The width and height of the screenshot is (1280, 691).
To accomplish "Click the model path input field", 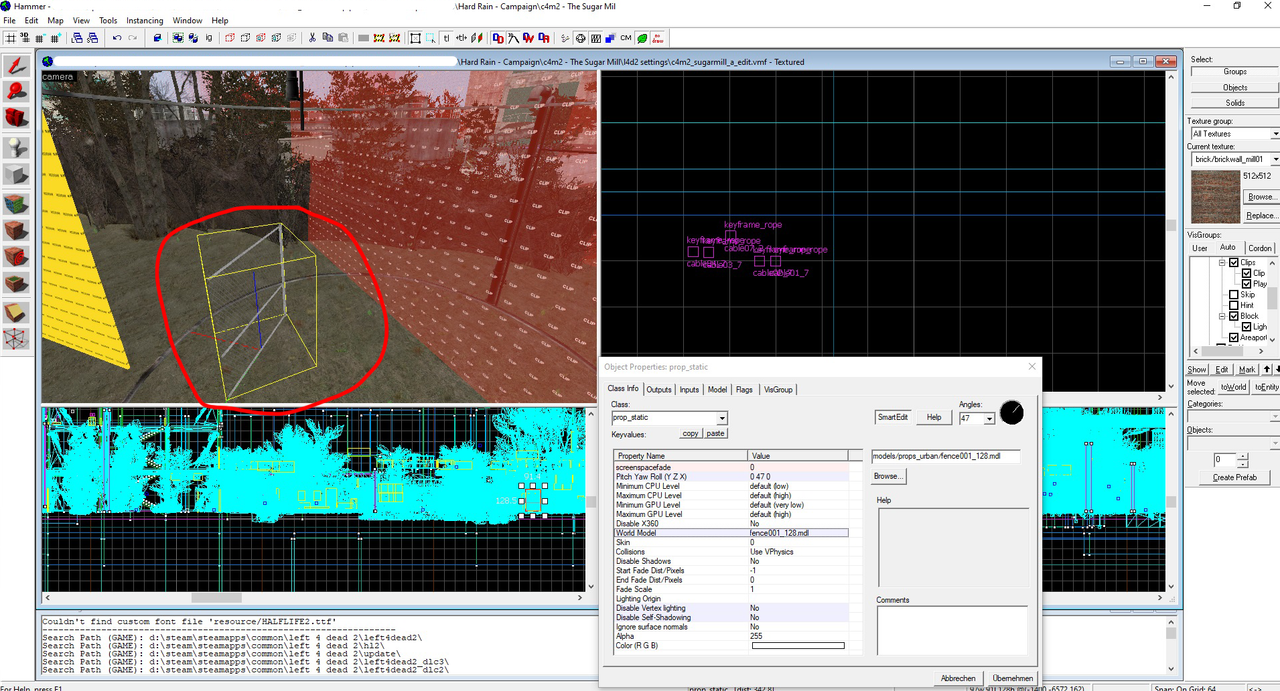I will click(x=948, y=455).
